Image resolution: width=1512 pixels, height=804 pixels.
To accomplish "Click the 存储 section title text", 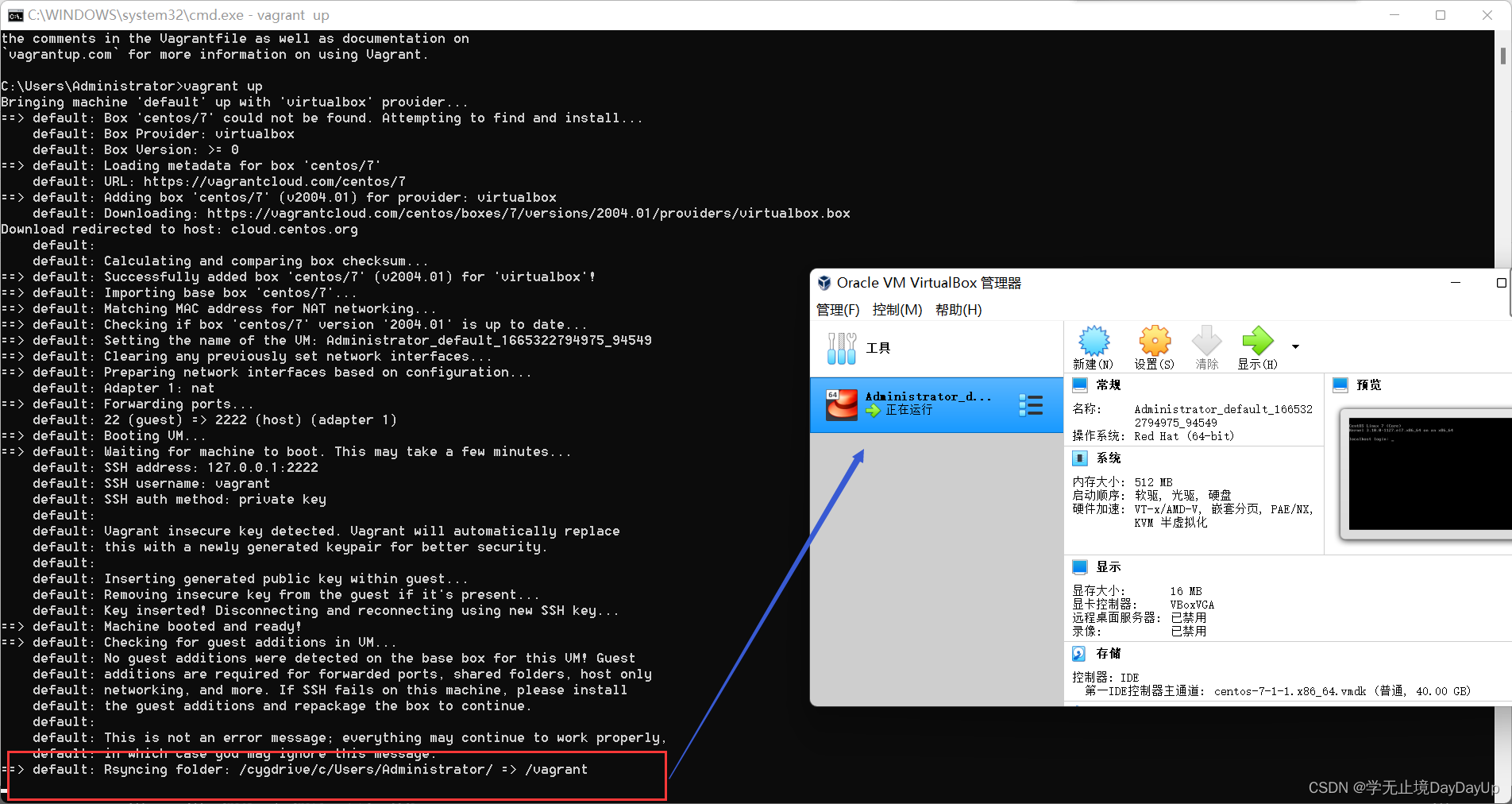I will (1109, 654).
